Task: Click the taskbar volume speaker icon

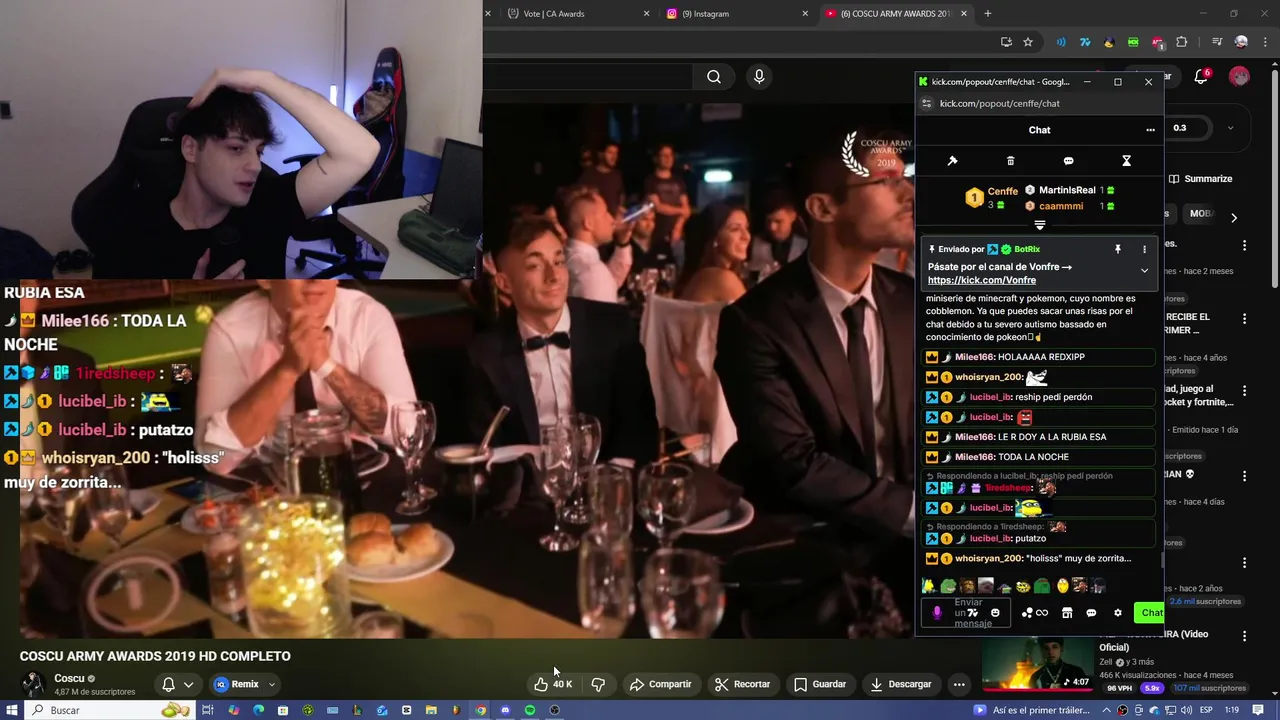Action: click(x=1184, y=710)
